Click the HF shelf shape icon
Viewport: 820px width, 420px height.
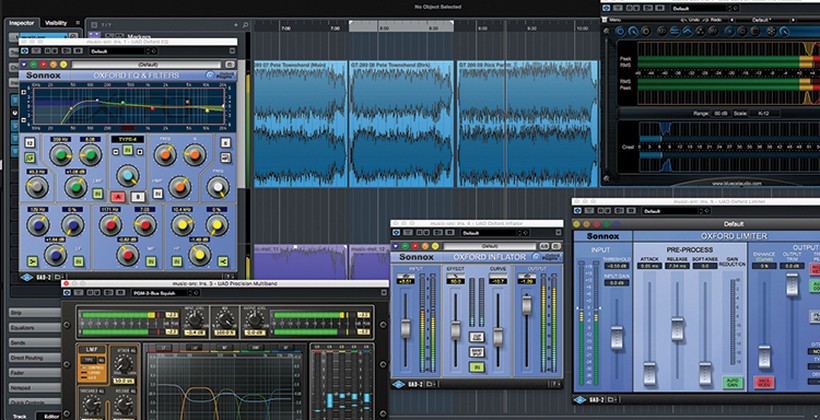[223, 261]
